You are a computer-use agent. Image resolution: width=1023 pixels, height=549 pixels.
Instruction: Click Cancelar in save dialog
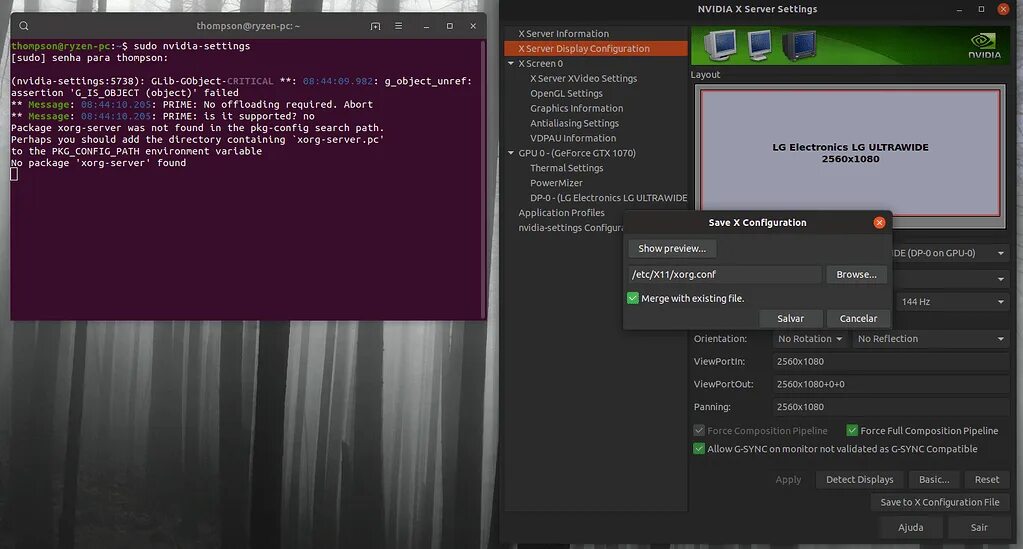[x=858, y=319]
